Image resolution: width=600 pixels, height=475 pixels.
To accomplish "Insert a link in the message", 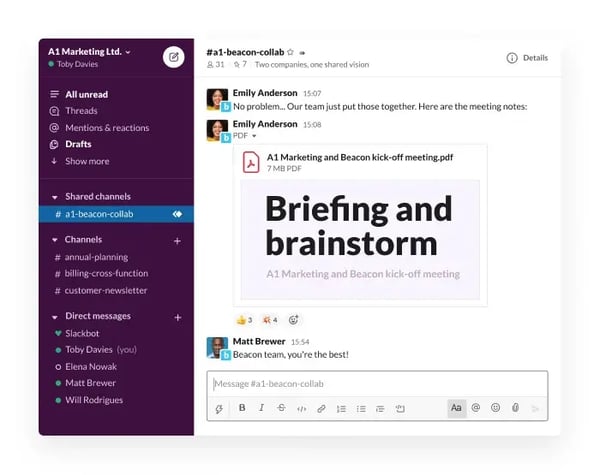I will (321, 408).
